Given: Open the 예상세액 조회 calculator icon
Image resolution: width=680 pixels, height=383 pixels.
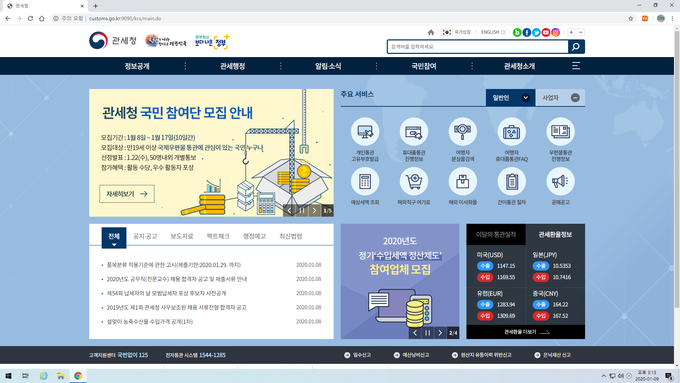Looking at the screenshot, I should pyautogui.click(x=365, y=181).
